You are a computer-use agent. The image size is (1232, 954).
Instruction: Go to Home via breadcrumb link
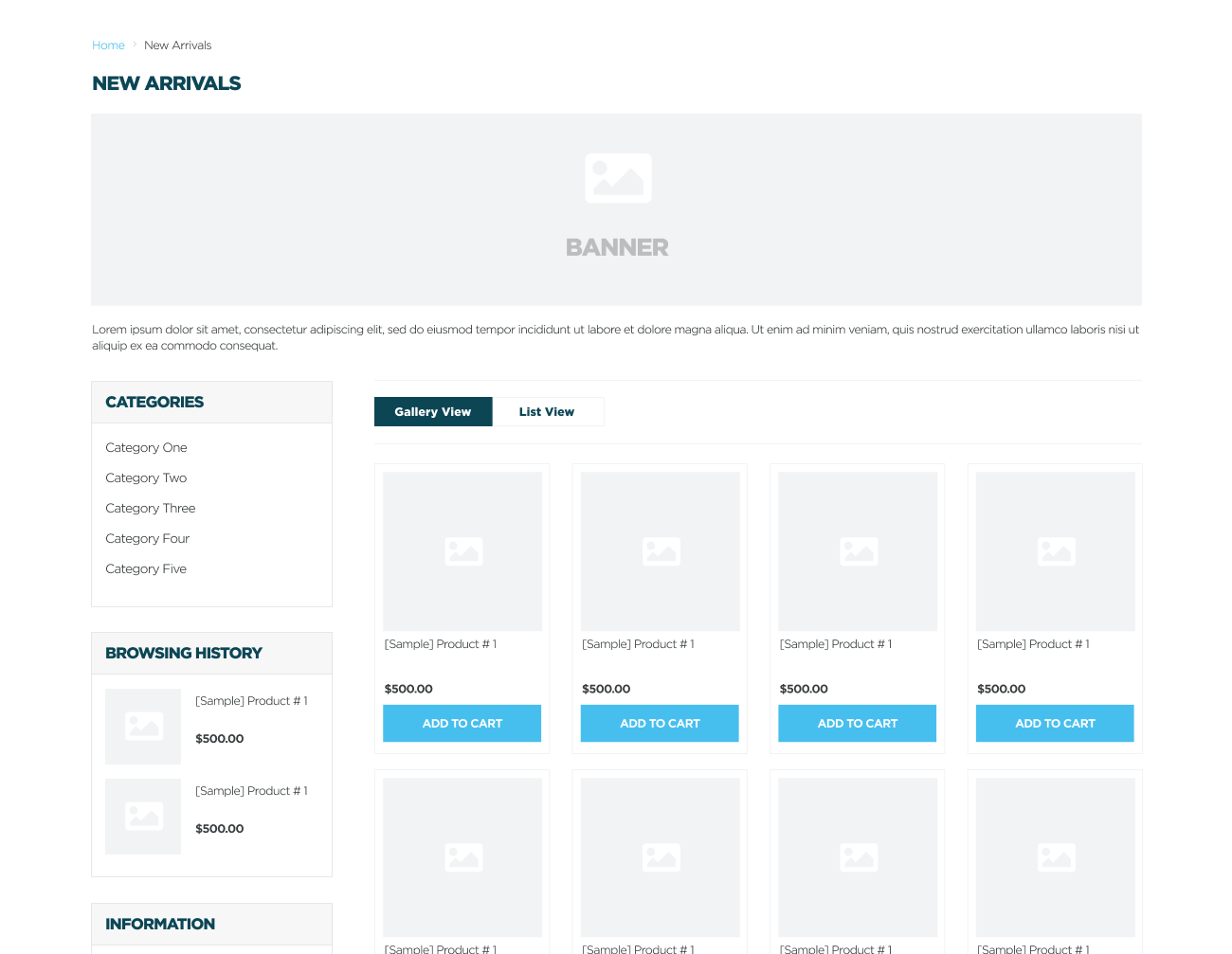click(108, 45)
